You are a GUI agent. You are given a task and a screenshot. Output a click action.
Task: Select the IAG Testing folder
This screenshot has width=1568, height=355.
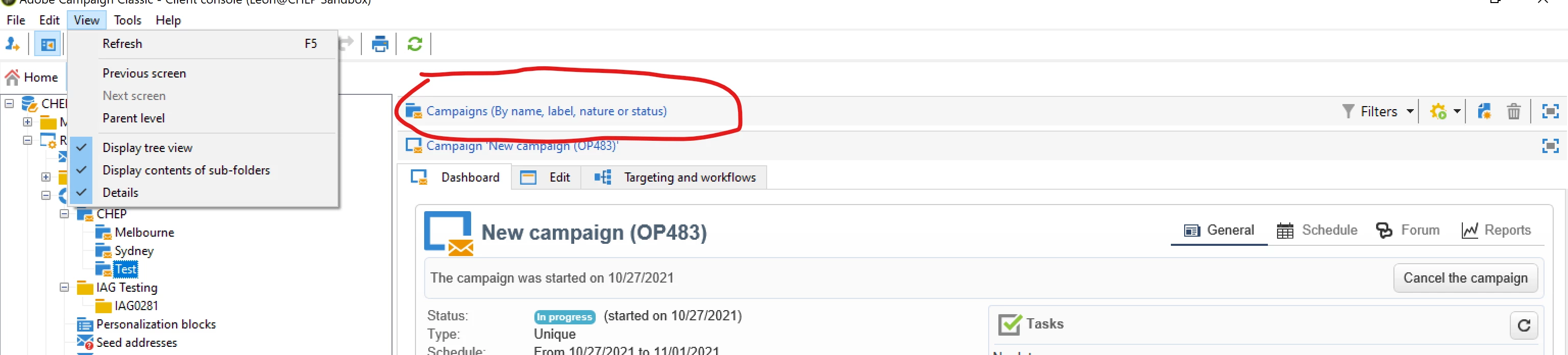(x=127, y=288)
